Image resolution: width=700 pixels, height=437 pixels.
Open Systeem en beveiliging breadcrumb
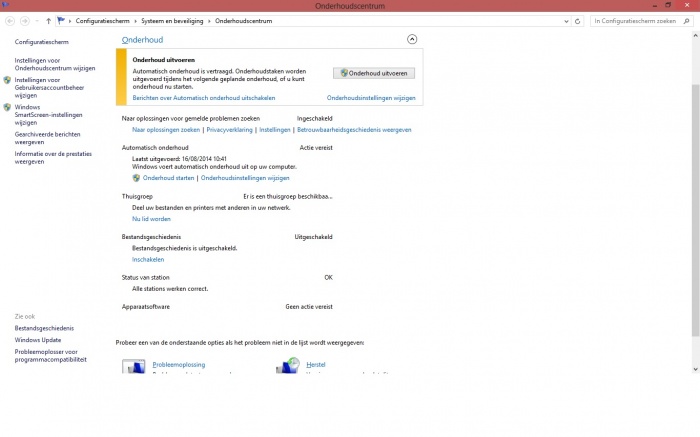pos(172,21)
